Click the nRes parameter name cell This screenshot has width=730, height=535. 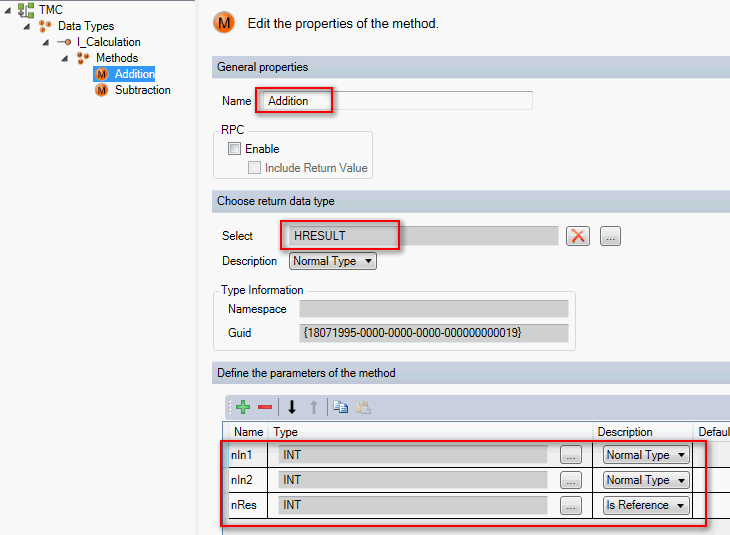(x=248, y=505)
